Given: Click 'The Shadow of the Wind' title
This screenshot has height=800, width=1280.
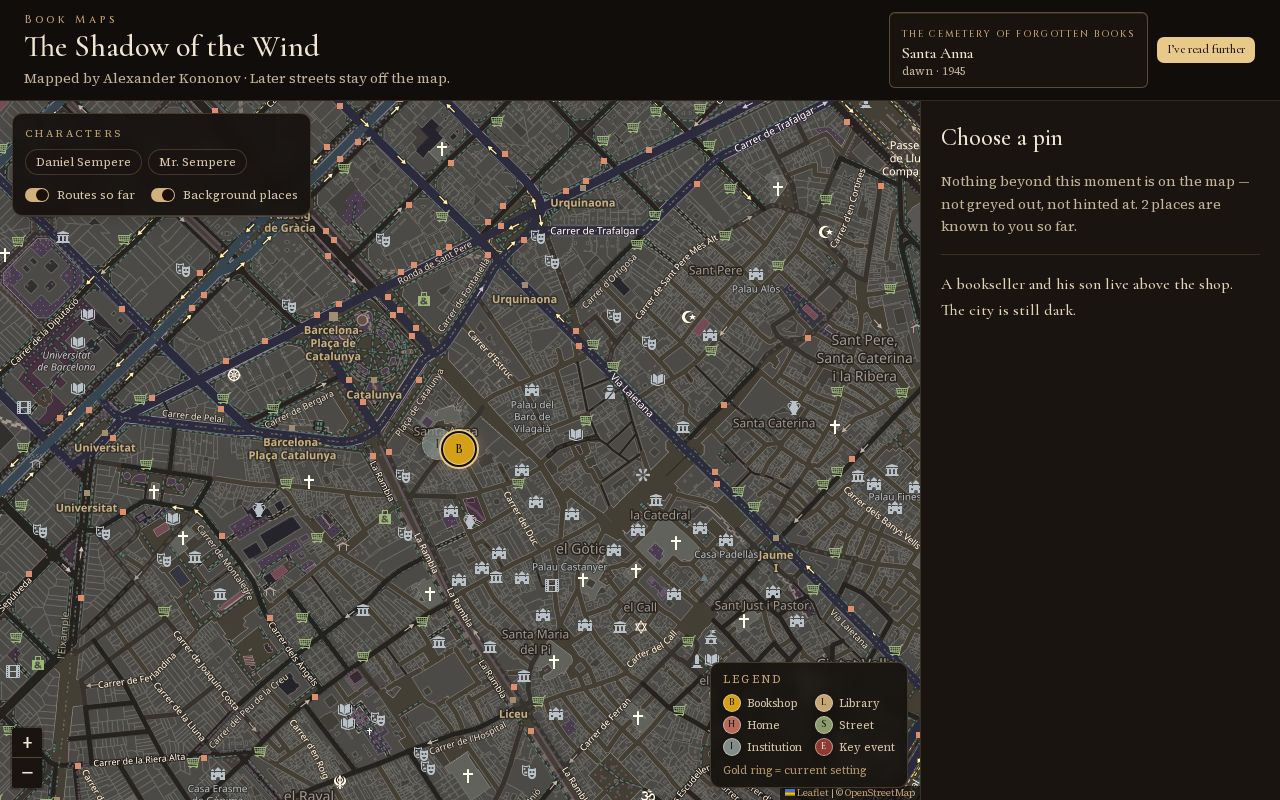Looking at the screenshot, I should point(172,47).
